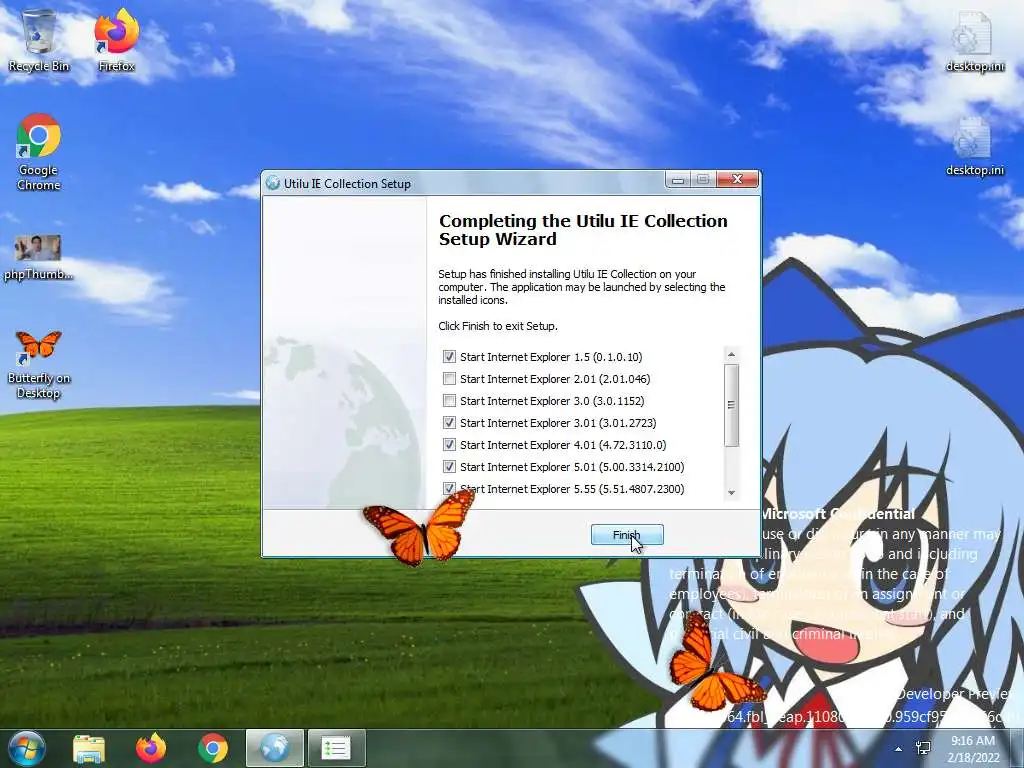The width and height of the screenshot is (1024, 768).
Task: Click the Utilu setup title bar icon
Action: [x=273, y=184]
